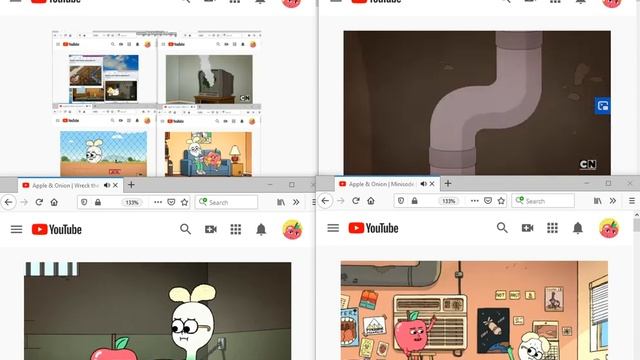
Task: Click tracking protection shield in bottom-left window
Action: (x=84, y=202)
